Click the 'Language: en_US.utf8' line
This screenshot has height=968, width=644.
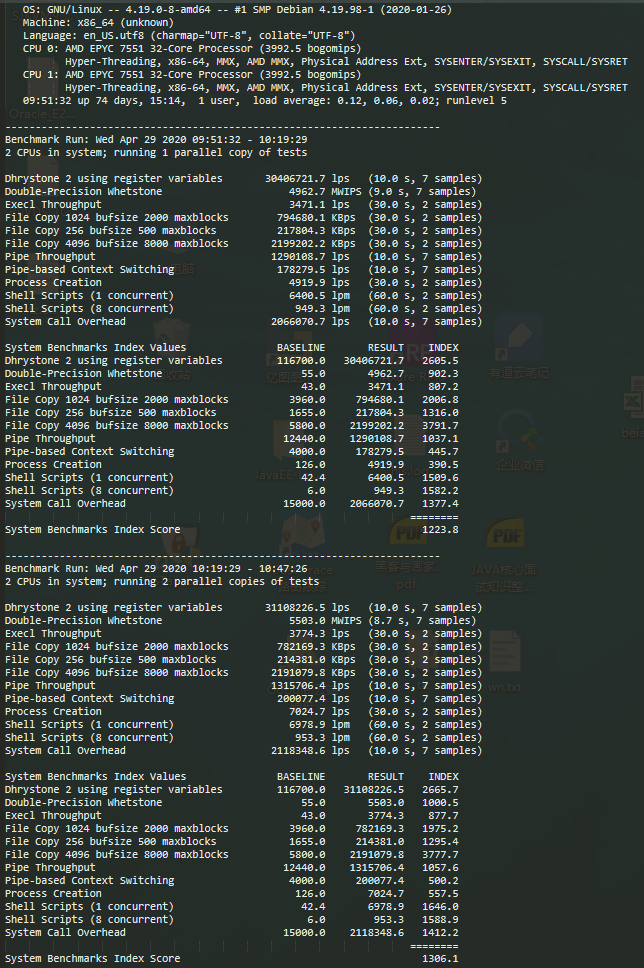[189, 36]
